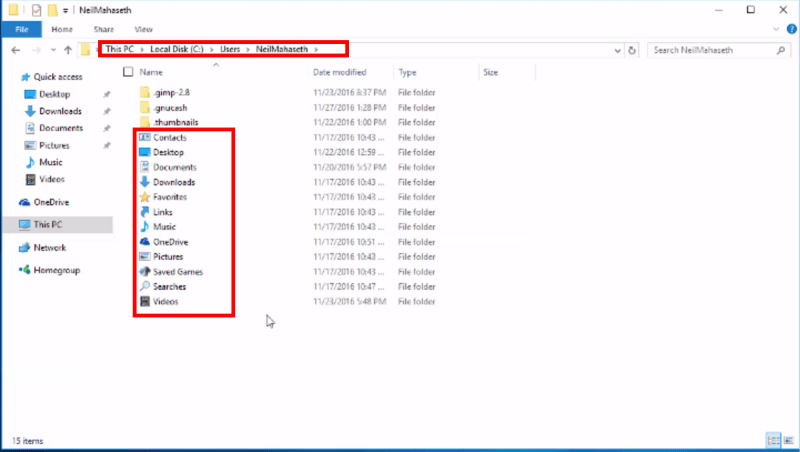Select the Searches magnifier icon
800x452 pixels.
click(145, 286)
